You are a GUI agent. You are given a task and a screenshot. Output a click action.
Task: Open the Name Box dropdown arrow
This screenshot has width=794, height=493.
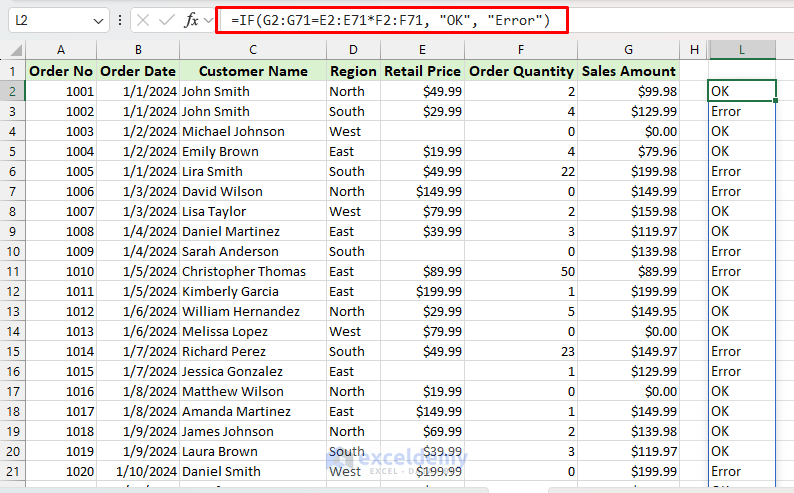[98, 20]
